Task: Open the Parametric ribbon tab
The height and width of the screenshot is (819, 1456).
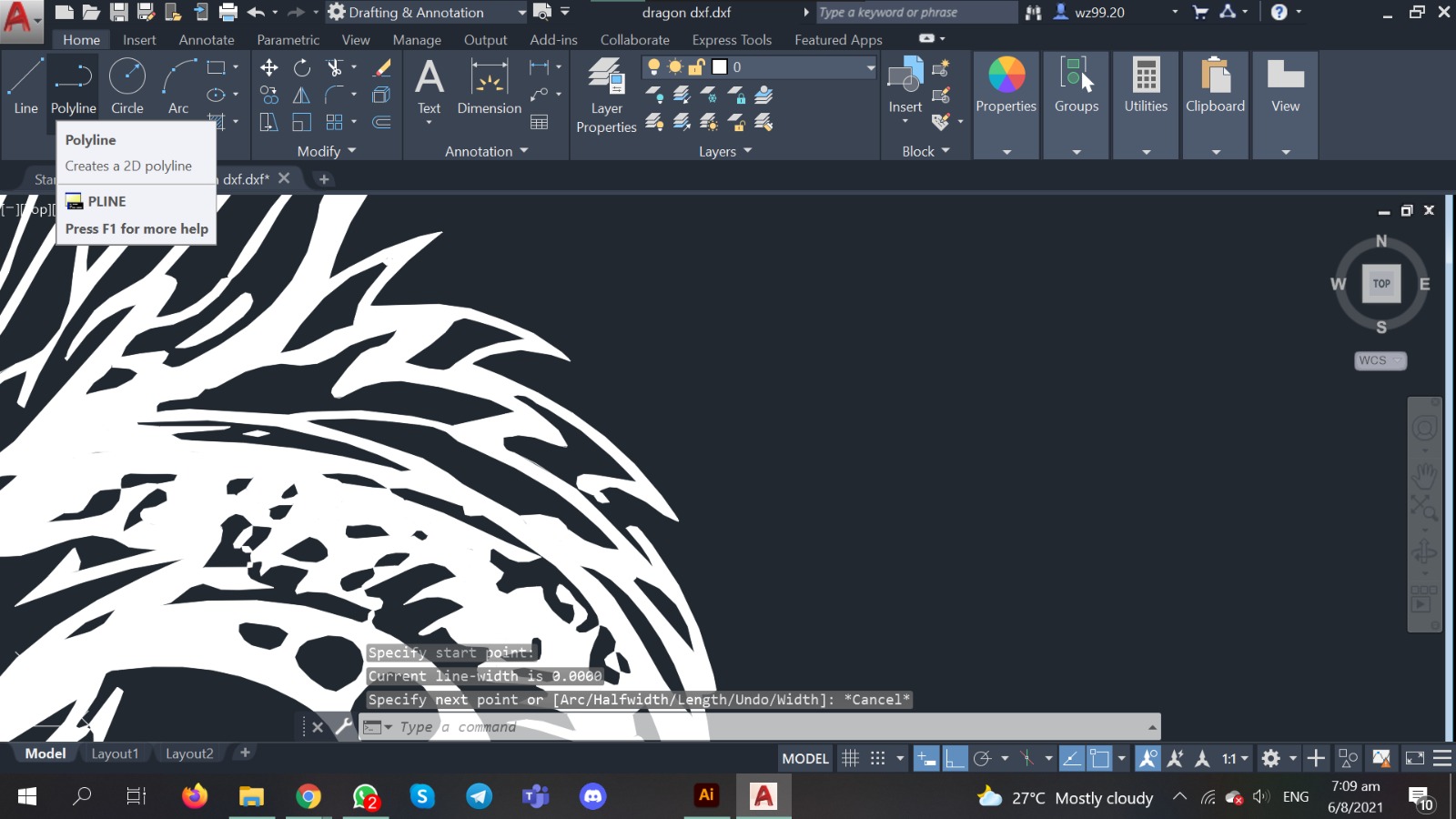Action: 288,40
